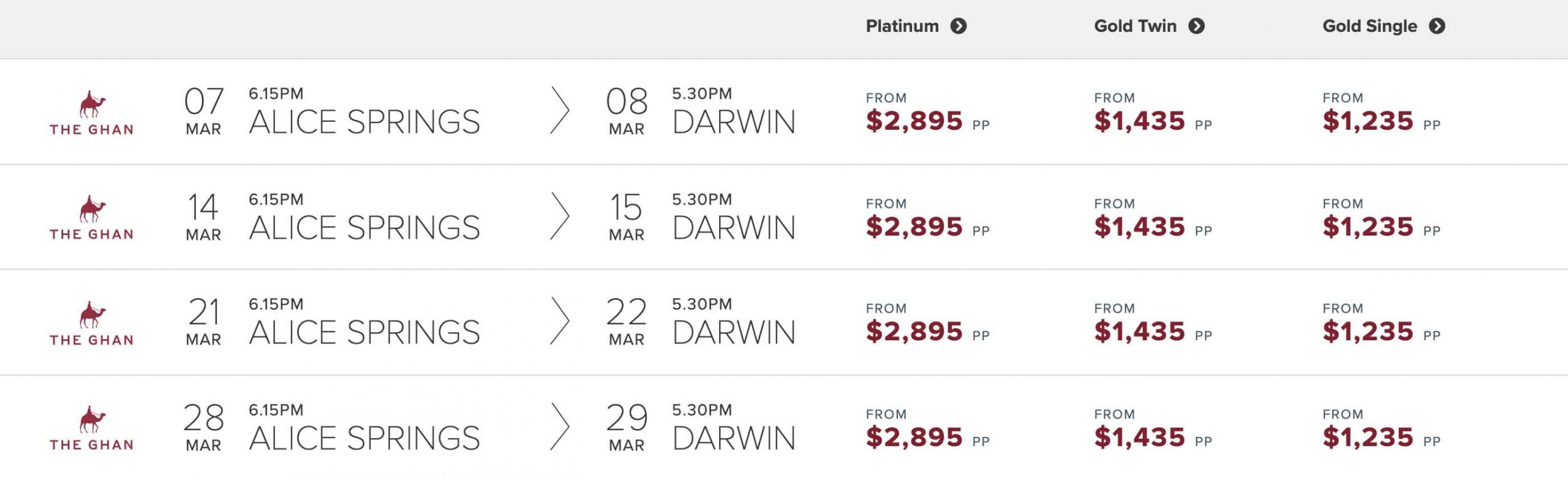Screen dimensions: 1568x478
Task: Click the Gold Single arrow icon
Action: [1437, 26]
